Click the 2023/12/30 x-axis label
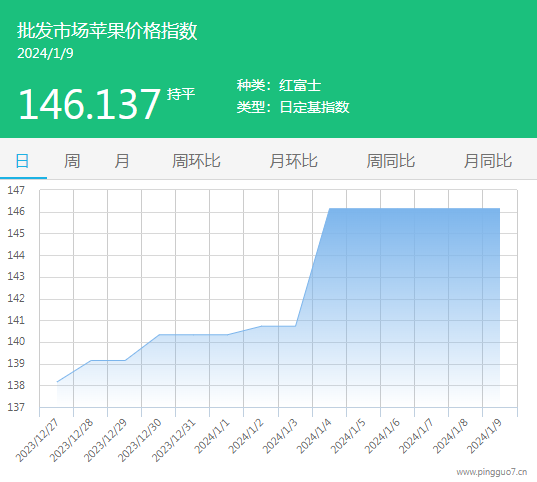This screenshot has height=482, width=537. [x=139, y=440]
